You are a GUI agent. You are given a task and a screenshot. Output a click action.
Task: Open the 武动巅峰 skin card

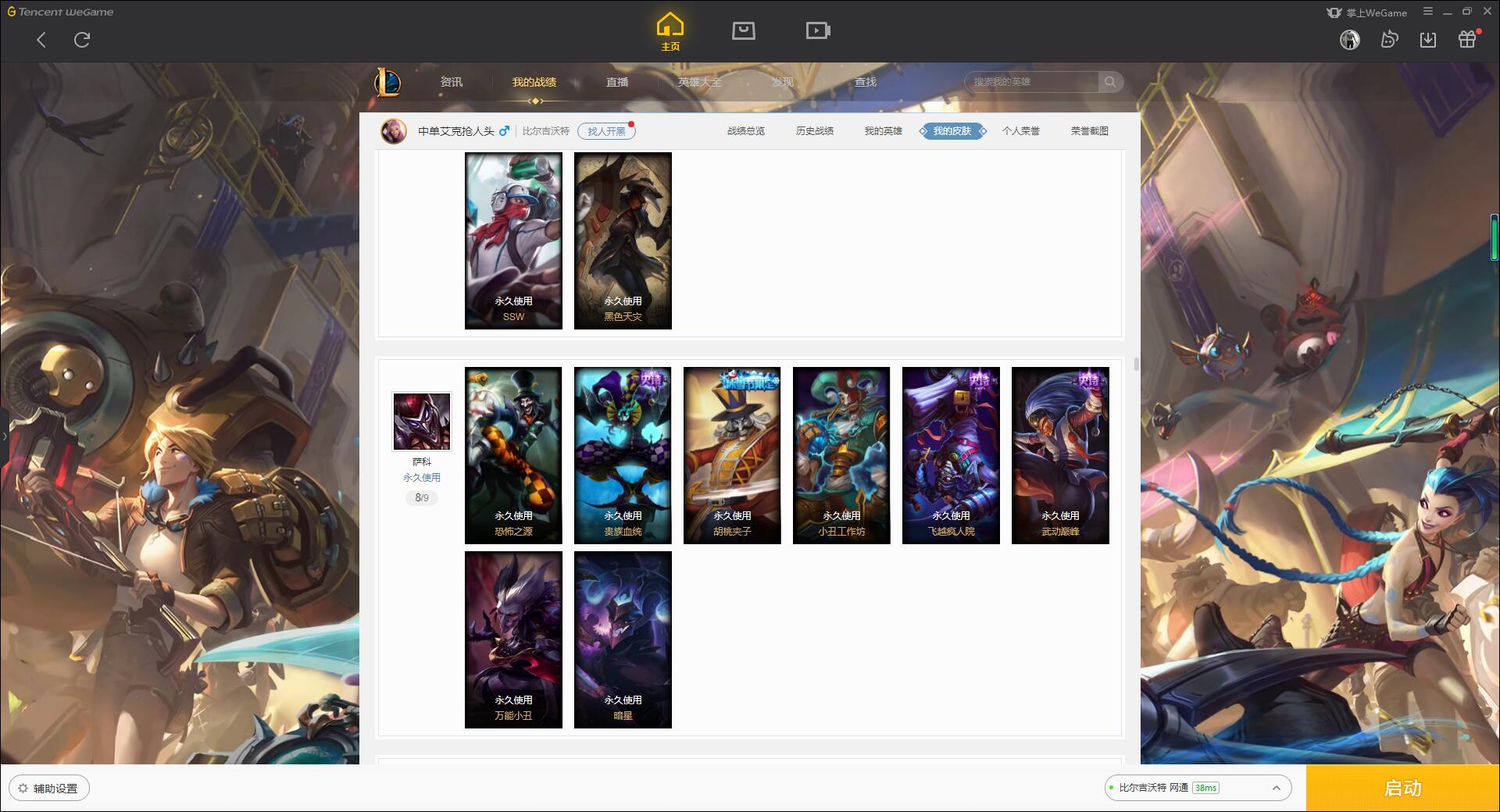tap(1060, 455)
